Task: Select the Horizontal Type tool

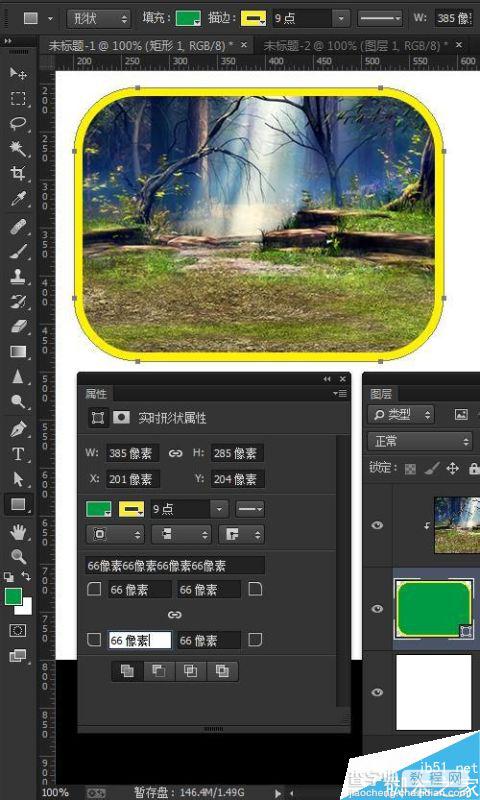Action: pos(18,454)
